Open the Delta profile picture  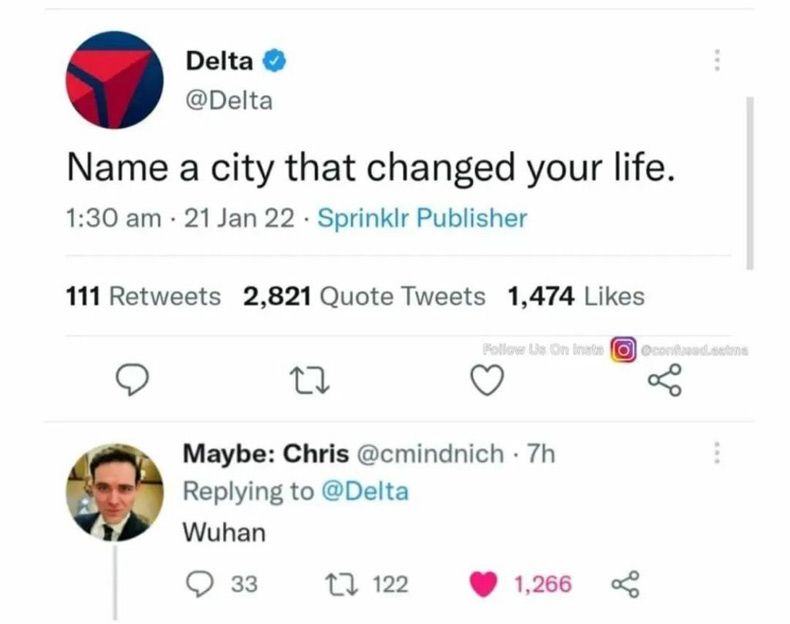(x=114, y=79)
